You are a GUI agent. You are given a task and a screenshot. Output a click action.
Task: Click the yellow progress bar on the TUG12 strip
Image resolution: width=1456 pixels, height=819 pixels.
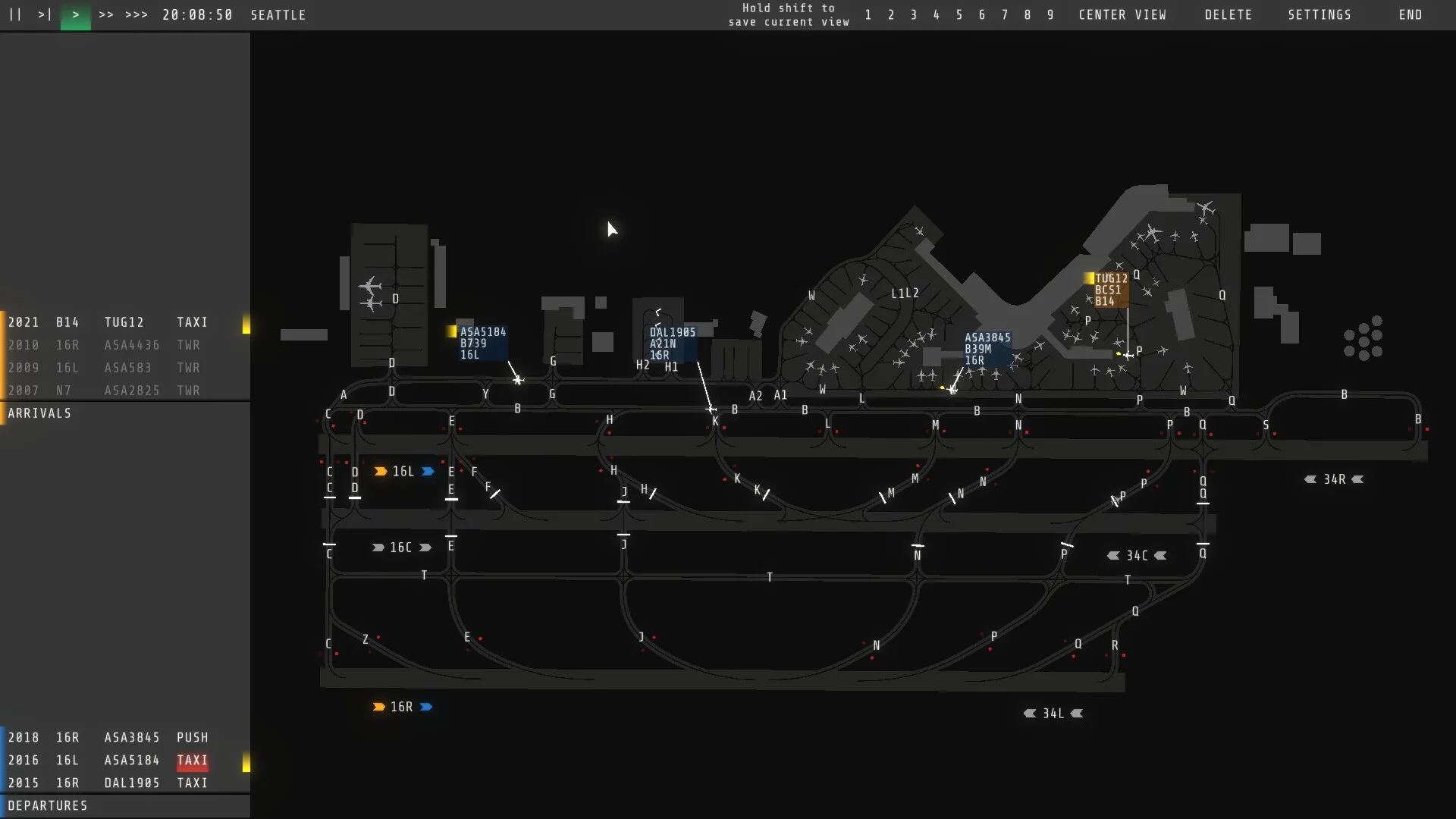click(x=246, y=325)
